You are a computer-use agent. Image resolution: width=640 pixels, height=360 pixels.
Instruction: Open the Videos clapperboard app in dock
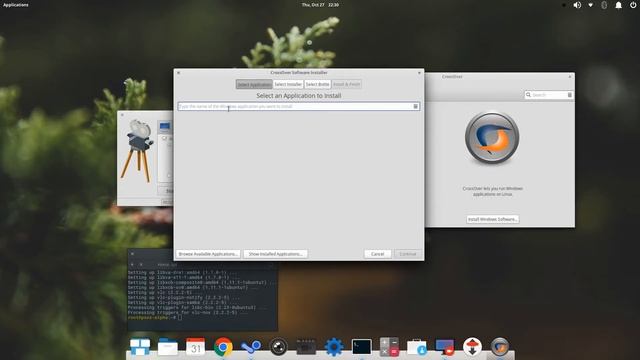pyautogui.click(x=306, y=347)
